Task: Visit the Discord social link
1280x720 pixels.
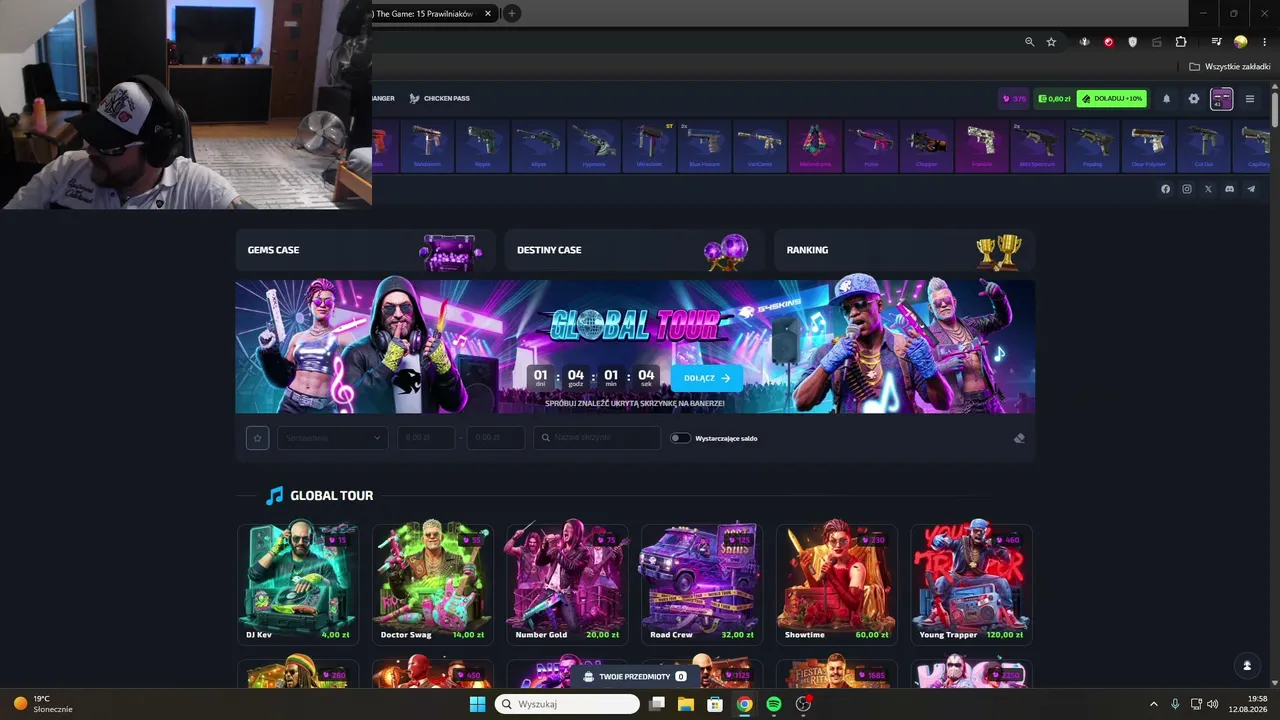Action: pyautogui.click(x=1230, y=189)
